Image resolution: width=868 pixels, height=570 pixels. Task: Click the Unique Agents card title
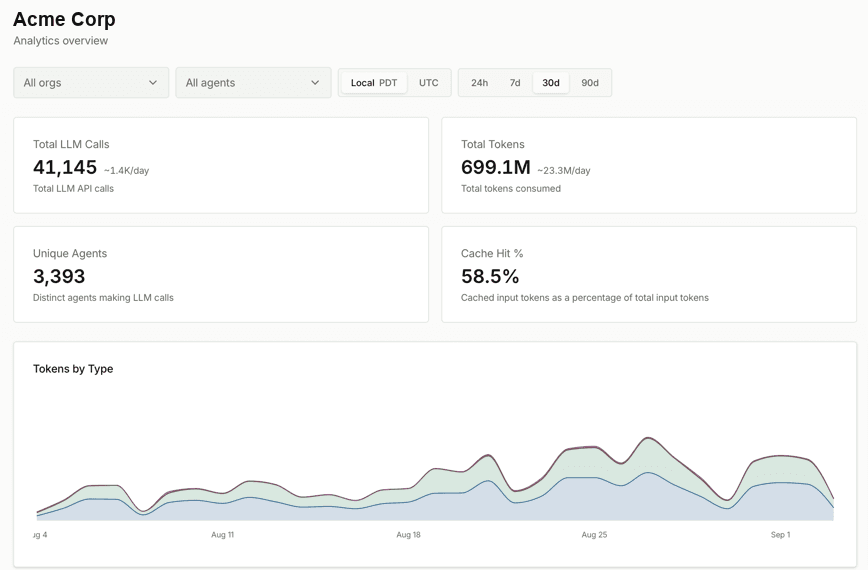(x=70, y=253)
